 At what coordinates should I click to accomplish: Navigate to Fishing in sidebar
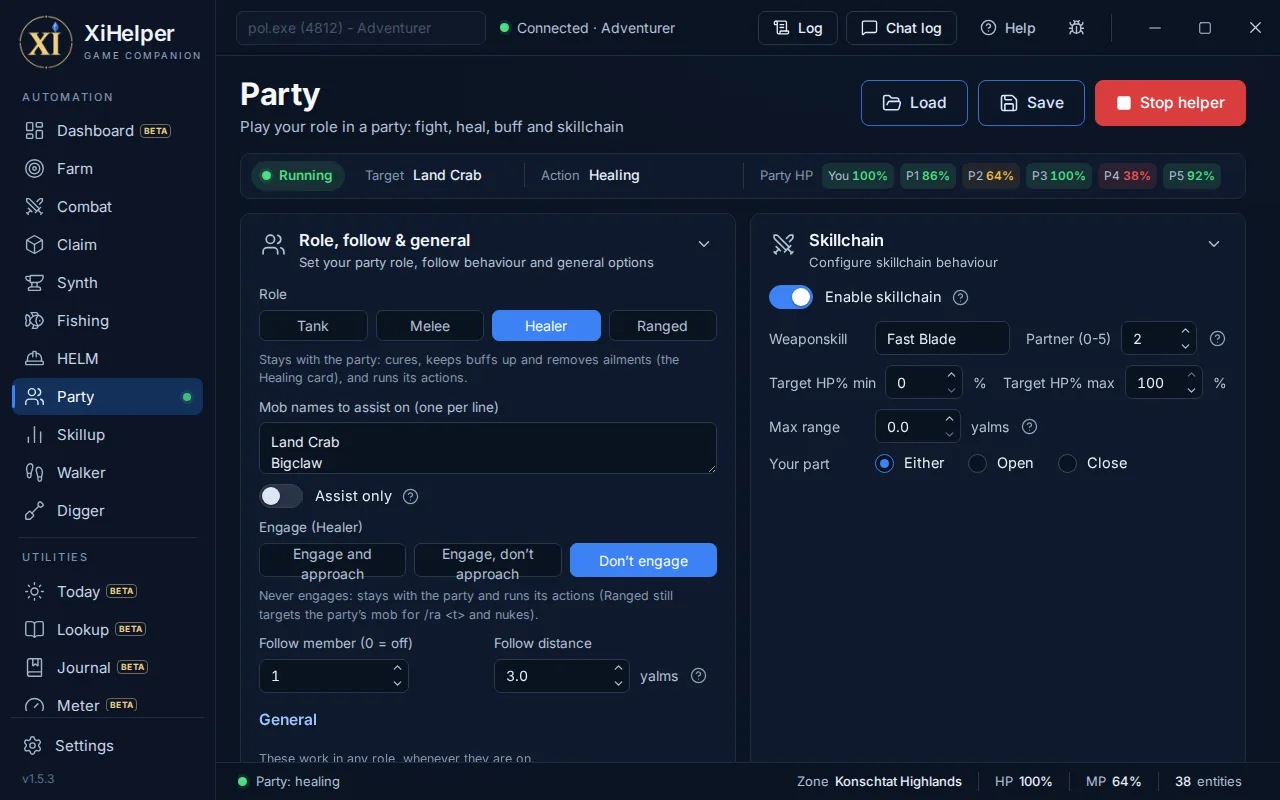[107, 321]
